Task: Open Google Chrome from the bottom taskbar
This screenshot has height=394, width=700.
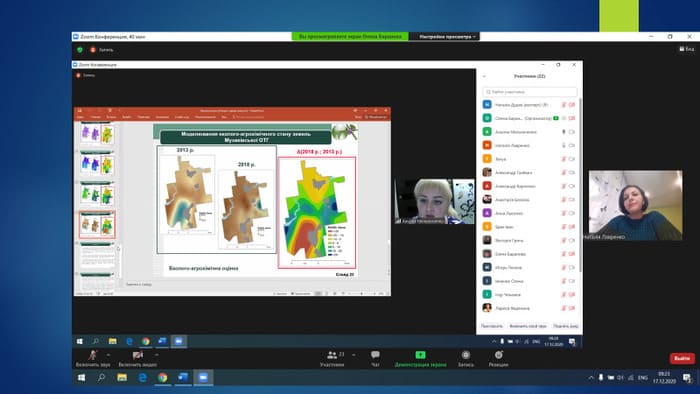Action: 162,377
